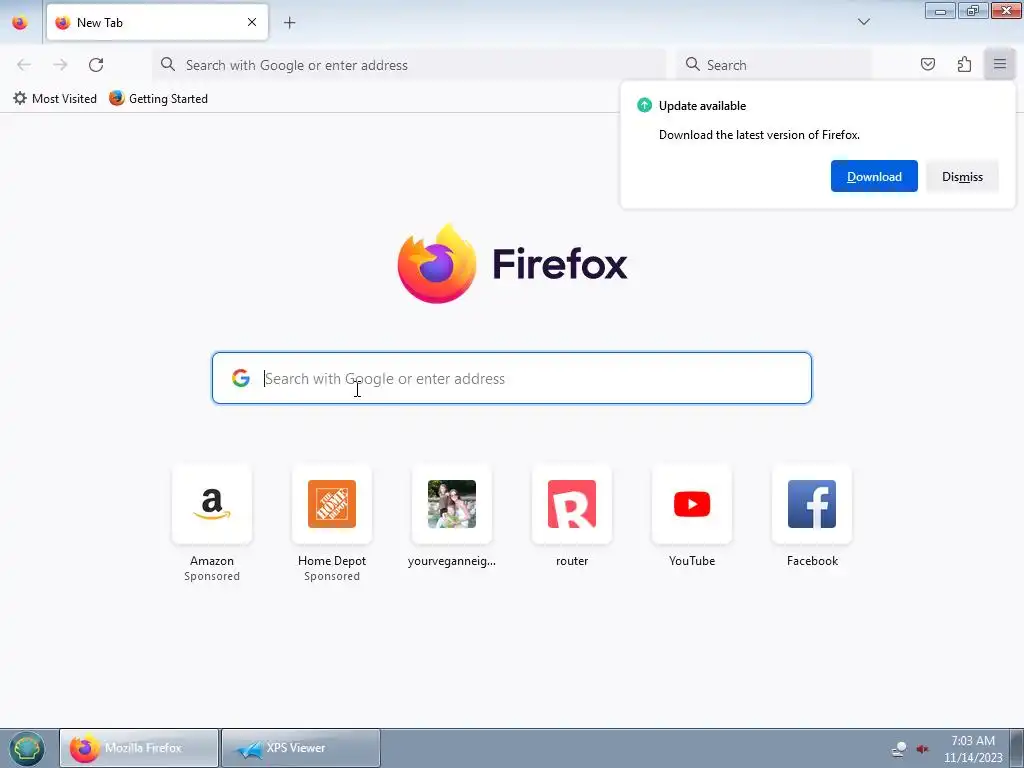Switch to XPS Viewer in taskbar
Screen dimensions: 1024x768
point(301,748)
